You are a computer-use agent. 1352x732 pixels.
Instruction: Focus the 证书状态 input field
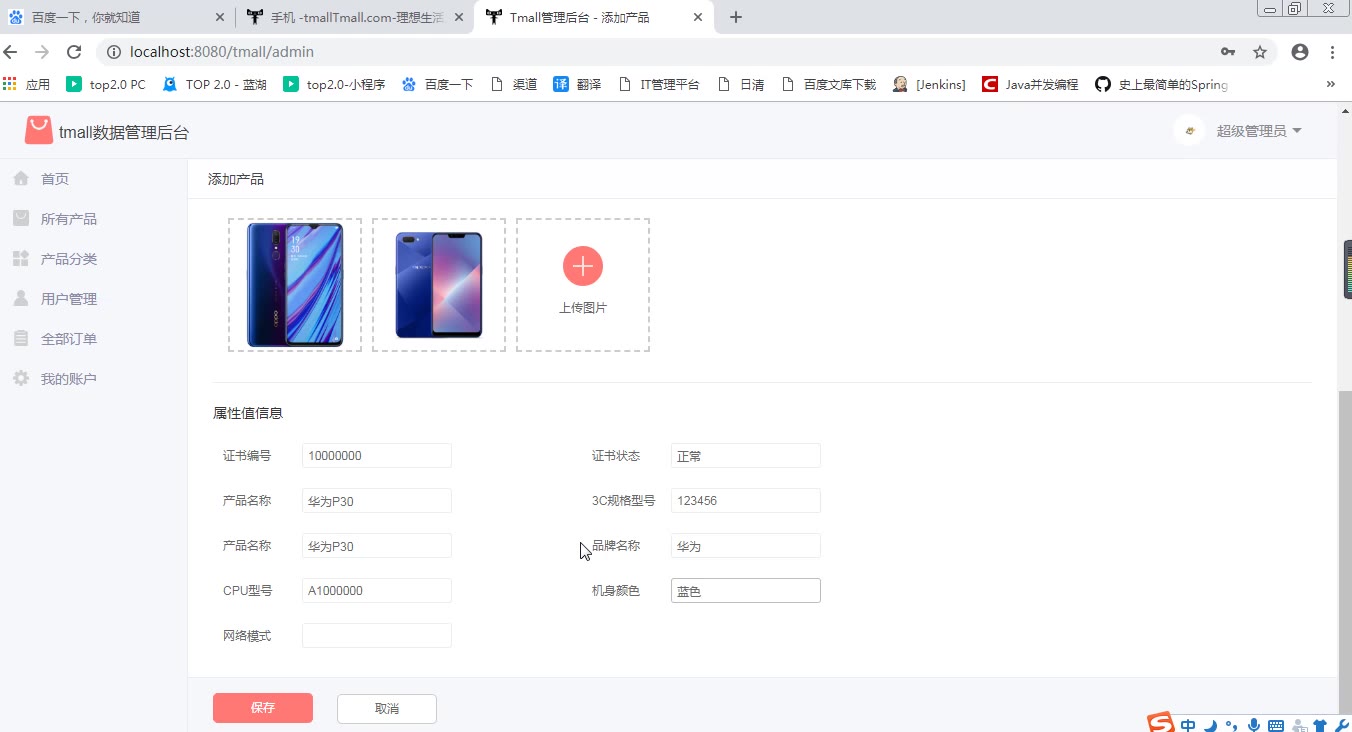(x=746, y=456)
